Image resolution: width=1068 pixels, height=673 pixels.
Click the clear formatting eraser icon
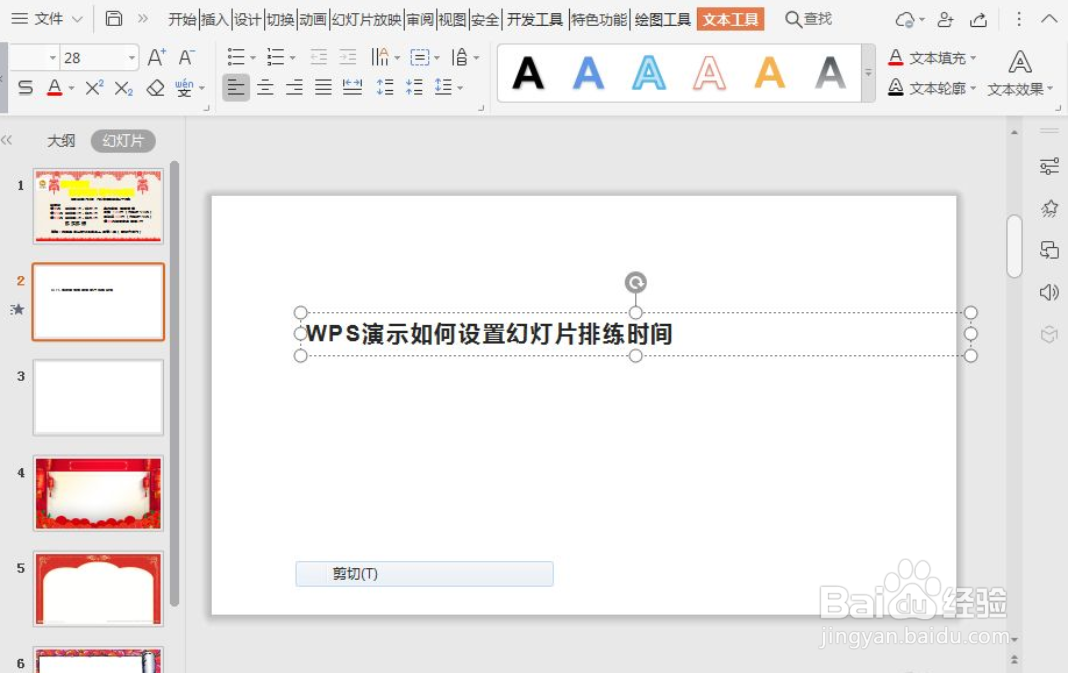[x=155, y=89]
